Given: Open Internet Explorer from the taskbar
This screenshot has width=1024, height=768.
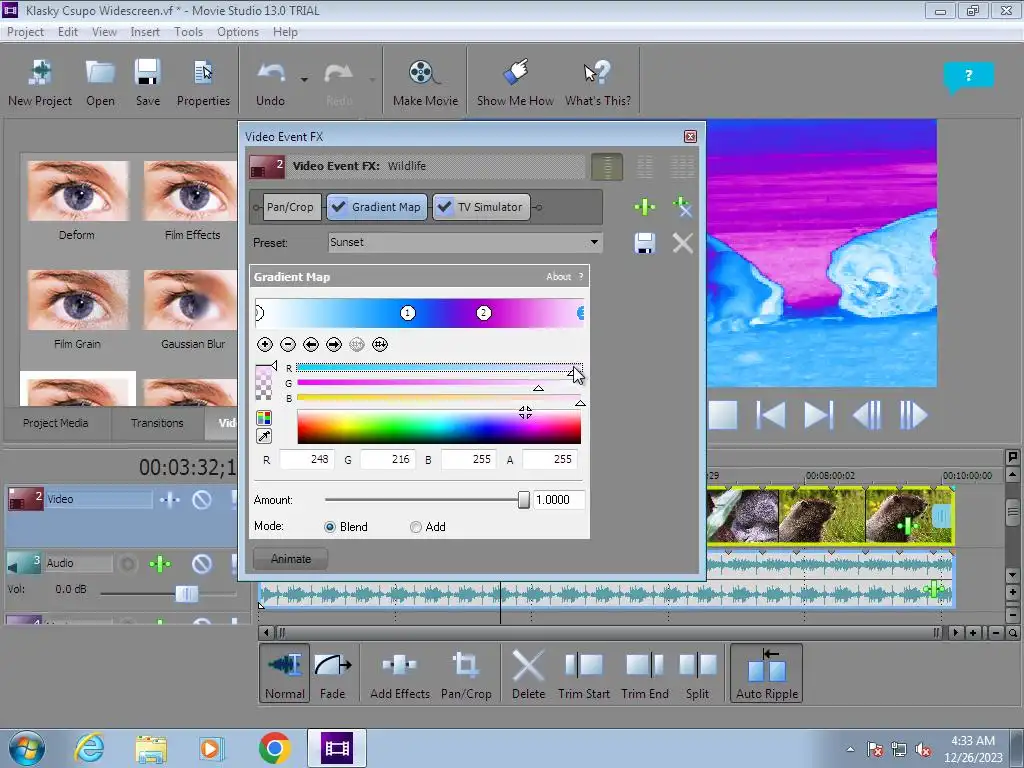Looking at the screenshot, I should click(x=89, y=748).
